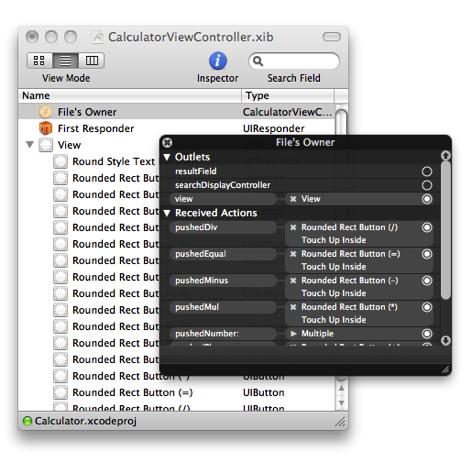Click pushedDiv action connection circle
The image size is (472, 474).
click(427, 227)
